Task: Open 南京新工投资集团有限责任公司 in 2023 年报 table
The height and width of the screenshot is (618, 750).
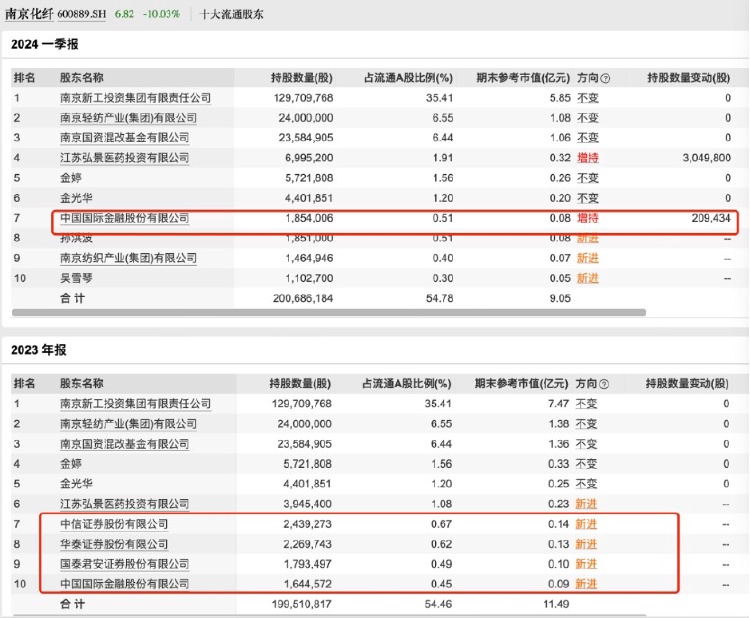Action: 135,404
